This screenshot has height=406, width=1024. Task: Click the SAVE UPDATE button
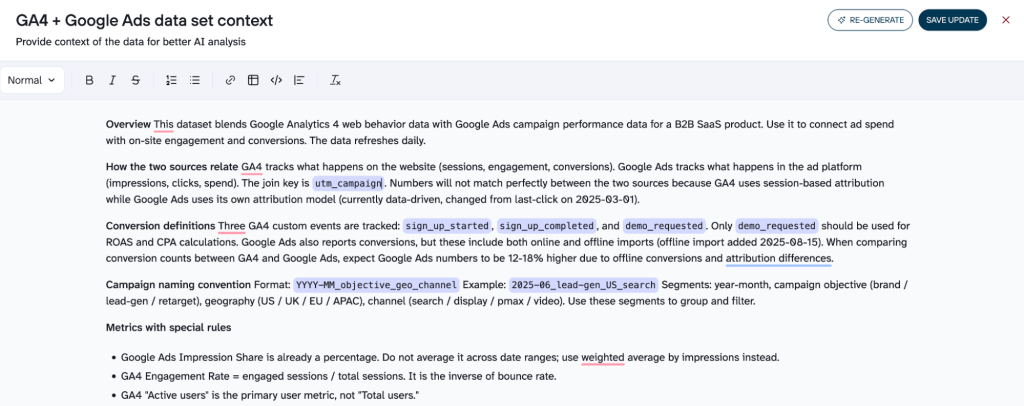click(952, 20)
